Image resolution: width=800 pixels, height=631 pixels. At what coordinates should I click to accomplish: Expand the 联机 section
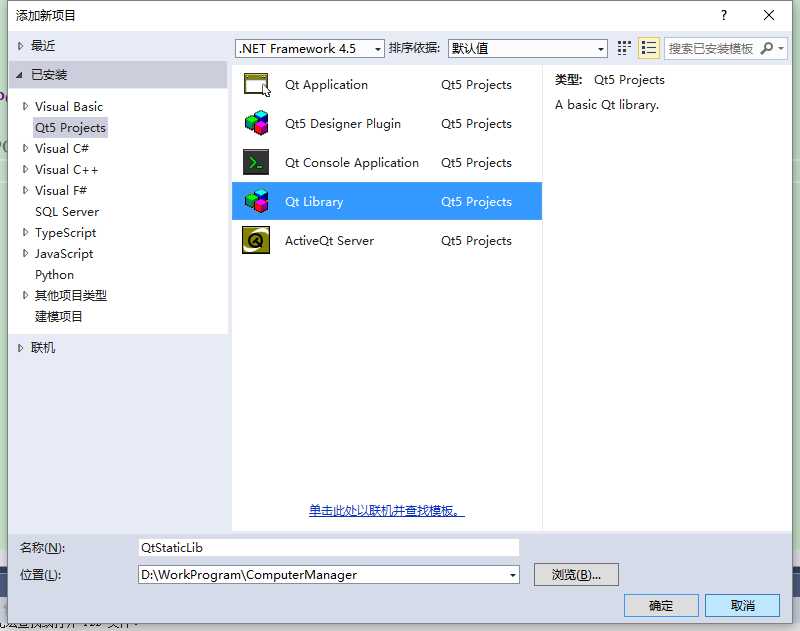pyautogui.click(x=20, y=348)
